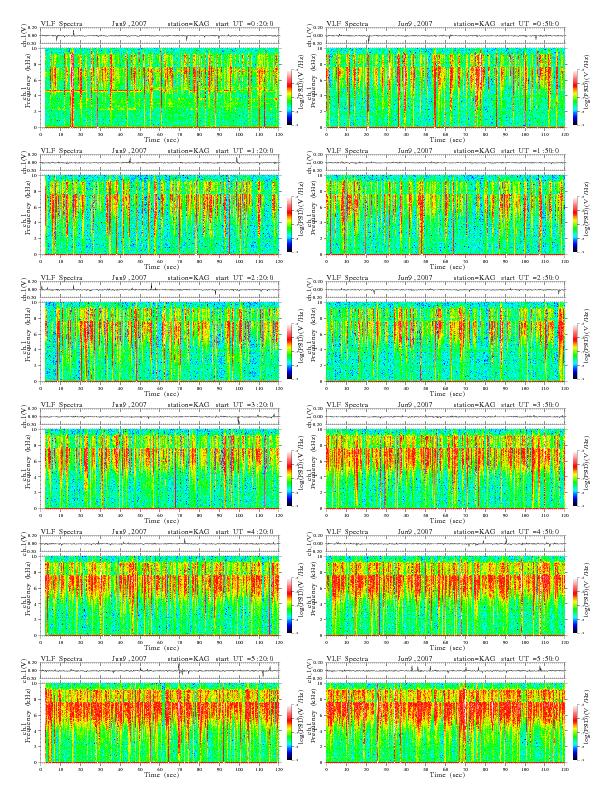Click the spectrogram plot starting UT 5:20:0
The image size is (612, 792).
[x=160, y=723]
